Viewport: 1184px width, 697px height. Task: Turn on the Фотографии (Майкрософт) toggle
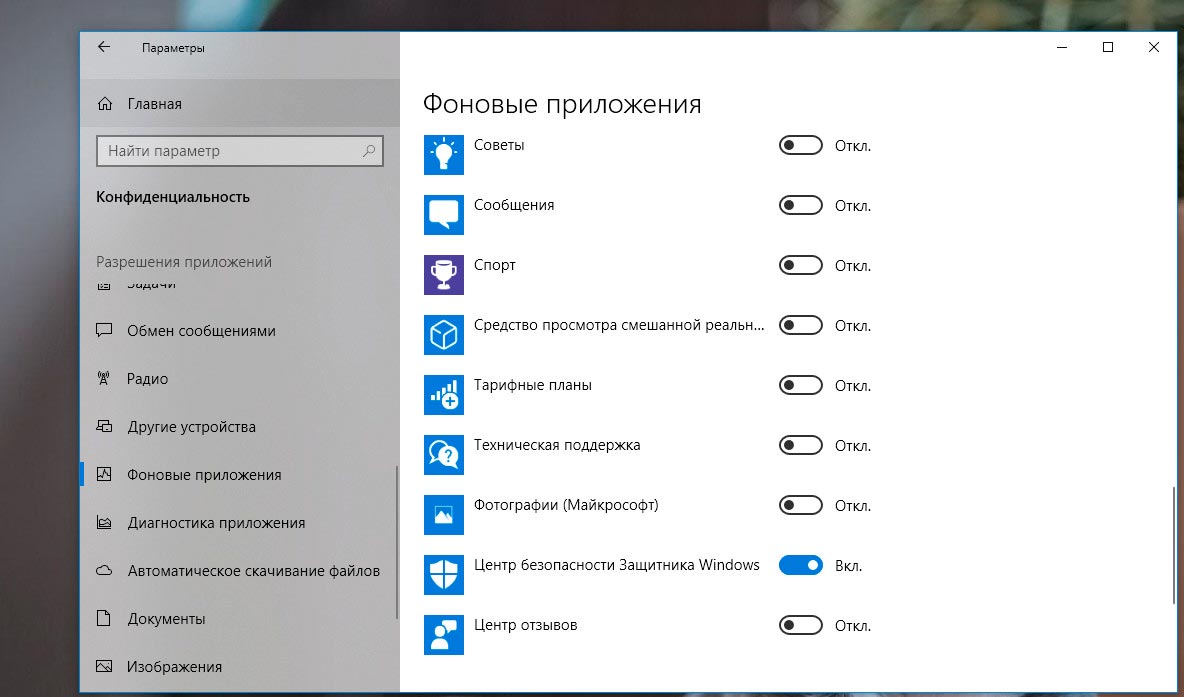(x=800, y=506)
